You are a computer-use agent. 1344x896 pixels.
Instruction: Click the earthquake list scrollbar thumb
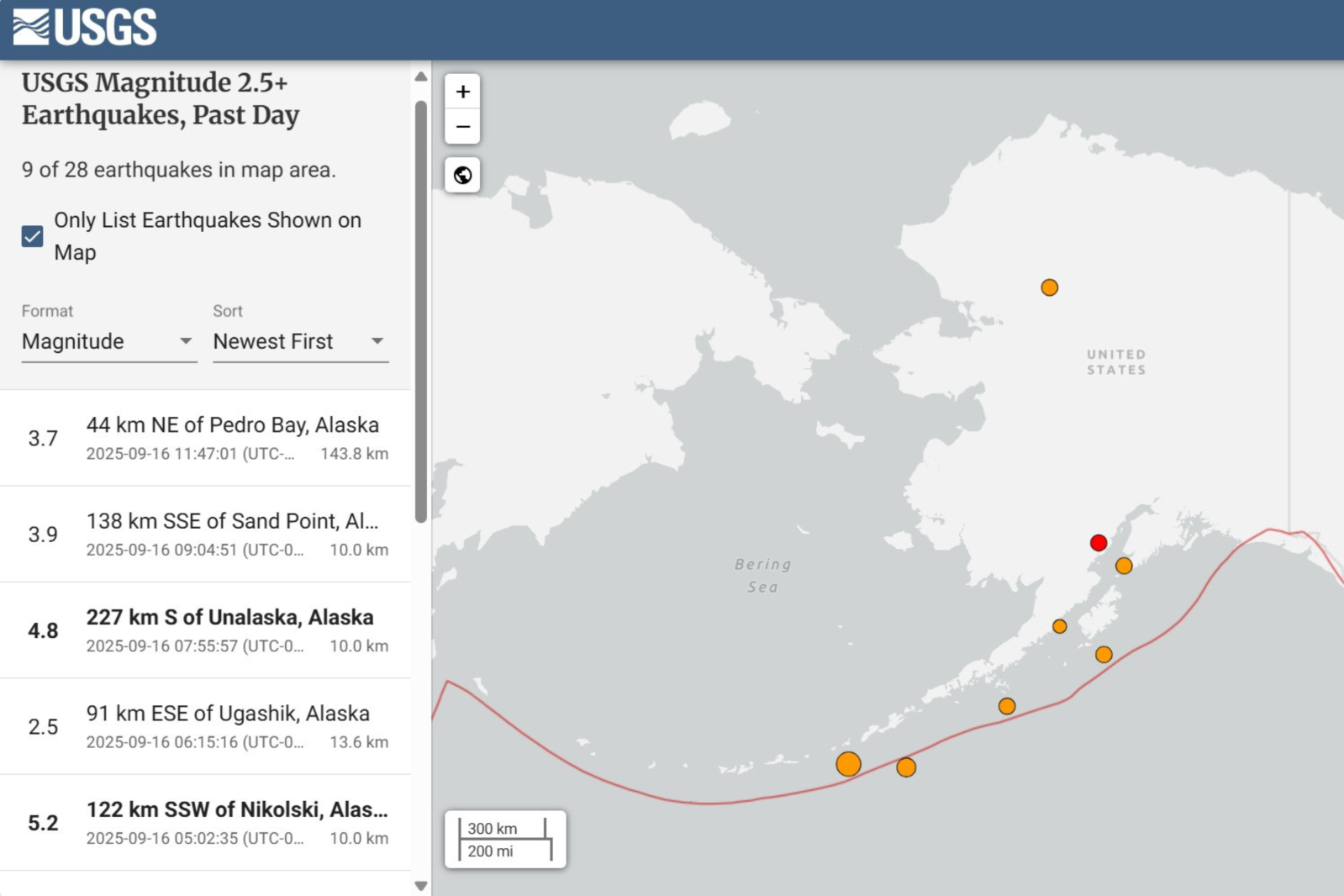pos(421,311)
